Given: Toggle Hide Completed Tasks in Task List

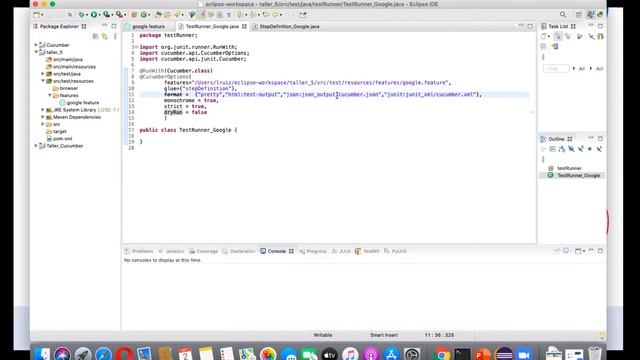Looking at the screenshot, I should (x=591, y=36).
